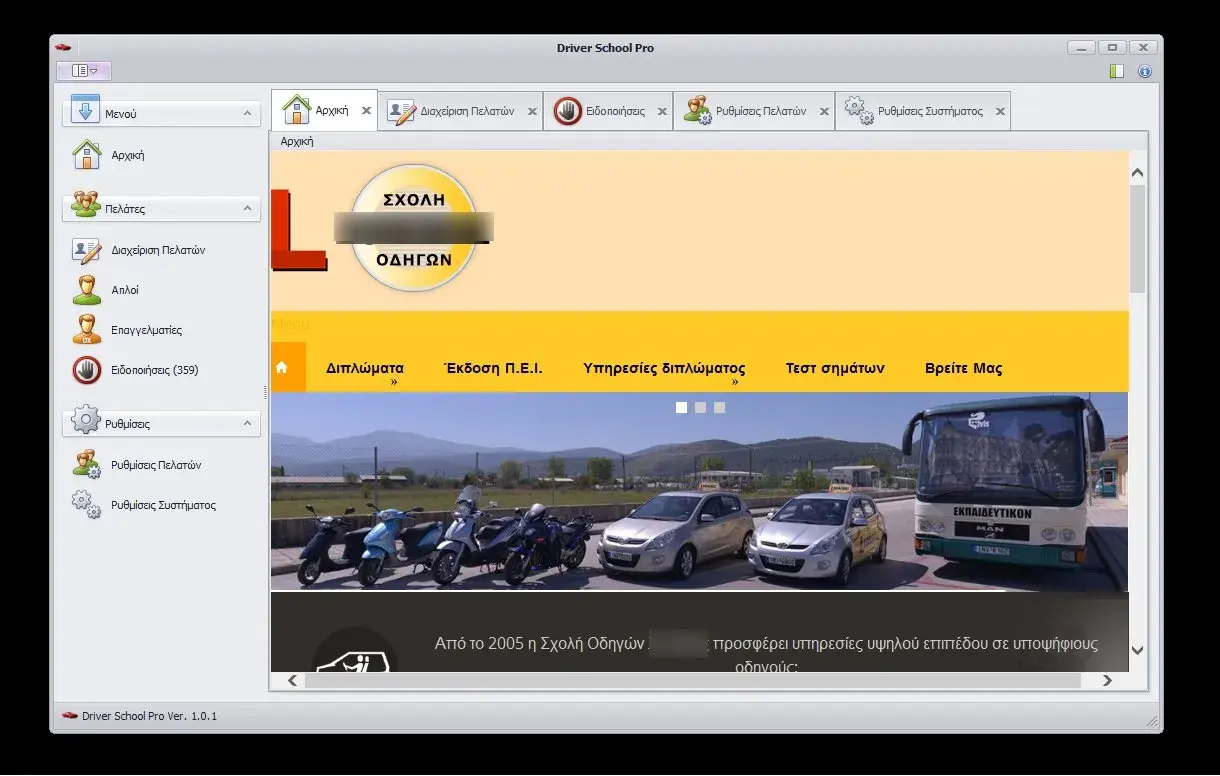Click the blue info icon at top right
Screen dimensions: 1220x776
click(x=1145, y=71)
